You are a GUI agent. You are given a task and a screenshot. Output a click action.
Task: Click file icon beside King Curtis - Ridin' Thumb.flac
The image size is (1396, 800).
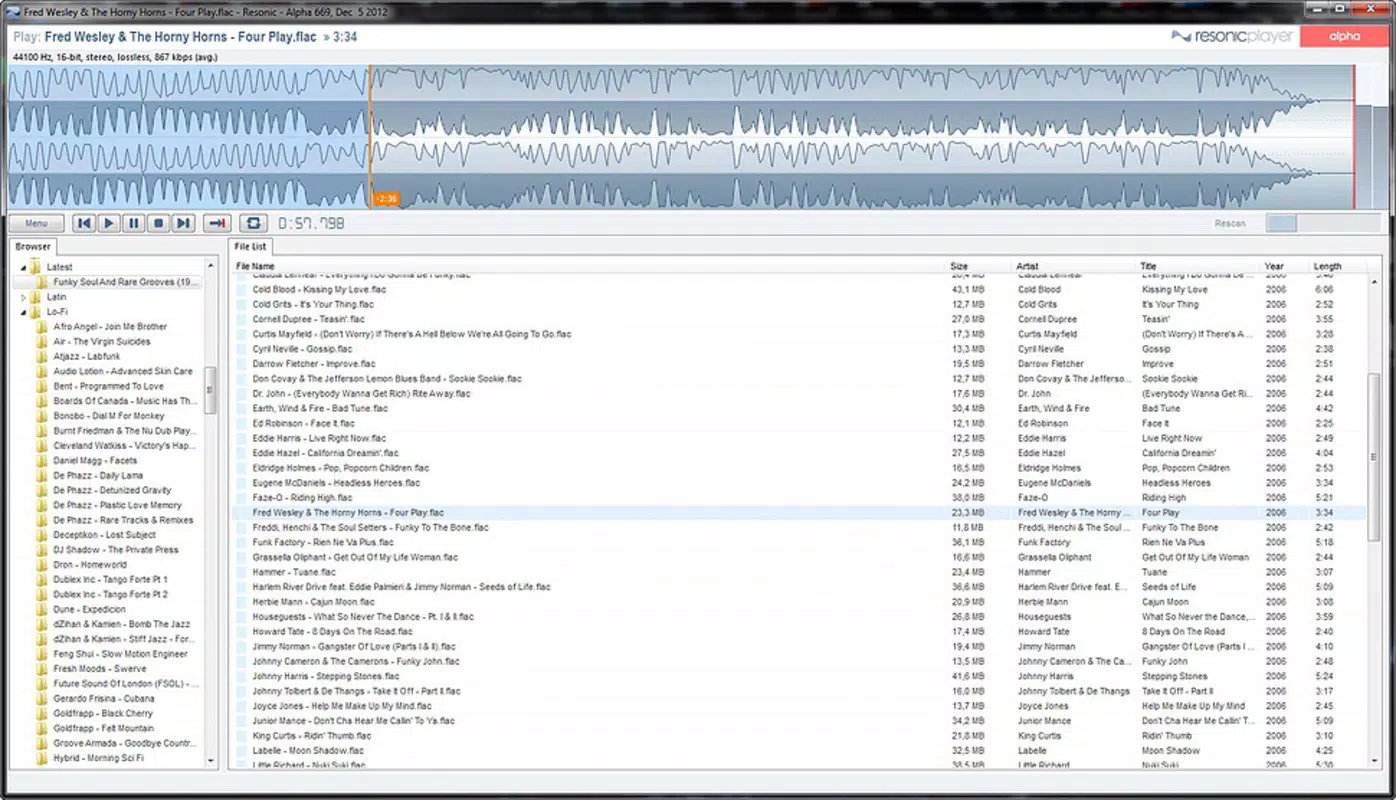(242, 736)
